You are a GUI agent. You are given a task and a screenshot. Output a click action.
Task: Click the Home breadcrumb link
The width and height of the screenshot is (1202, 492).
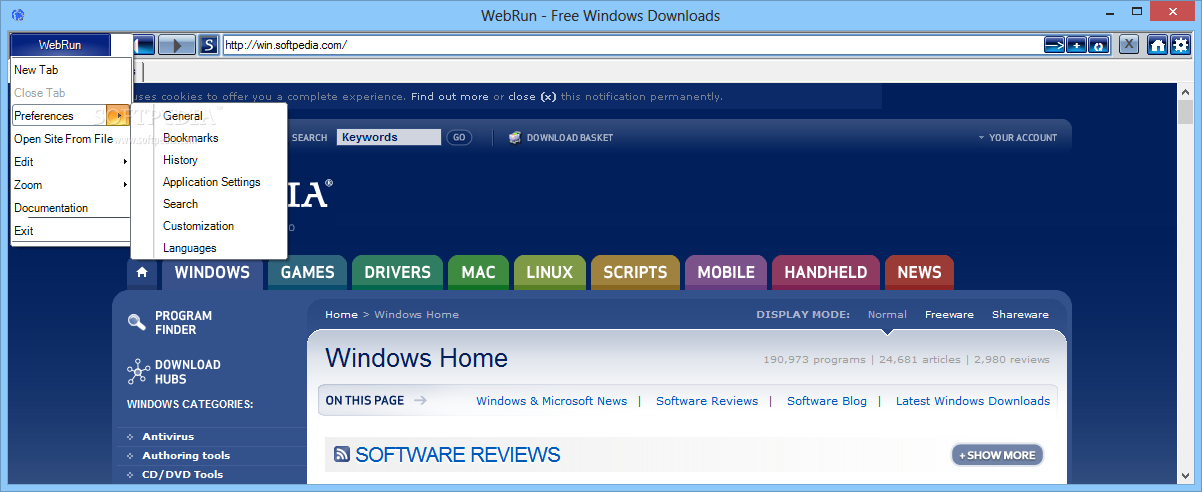(341, 314)
